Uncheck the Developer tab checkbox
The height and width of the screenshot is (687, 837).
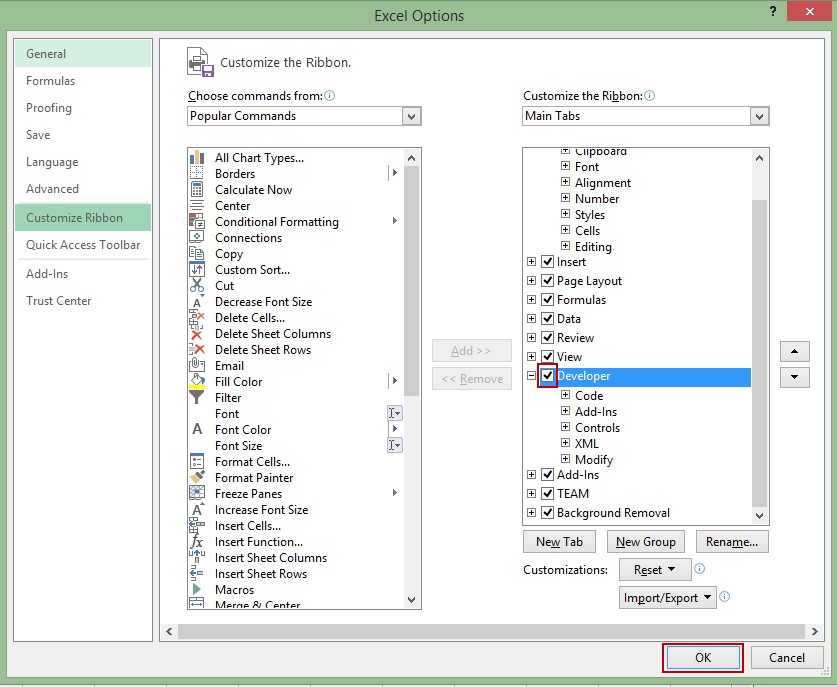pyautogui.click(x=547, y=376)
